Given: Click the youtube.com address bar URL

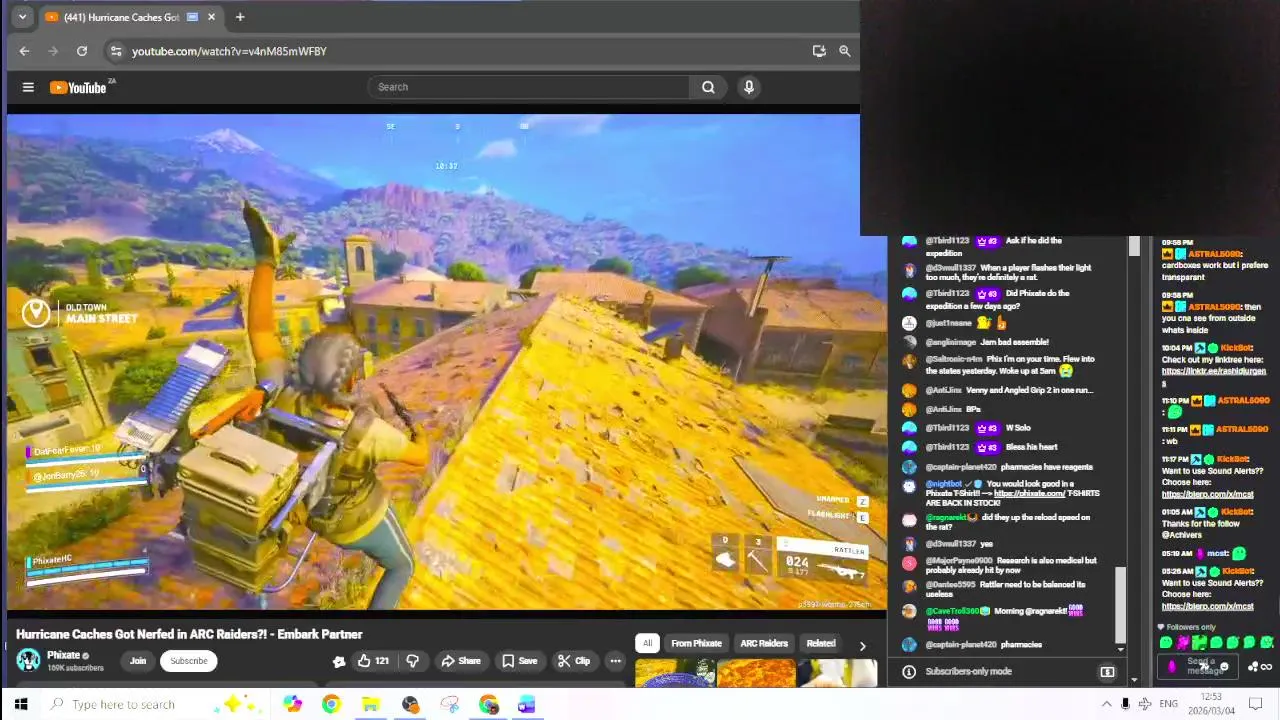Looking at the screenshot, I should 229,51.
